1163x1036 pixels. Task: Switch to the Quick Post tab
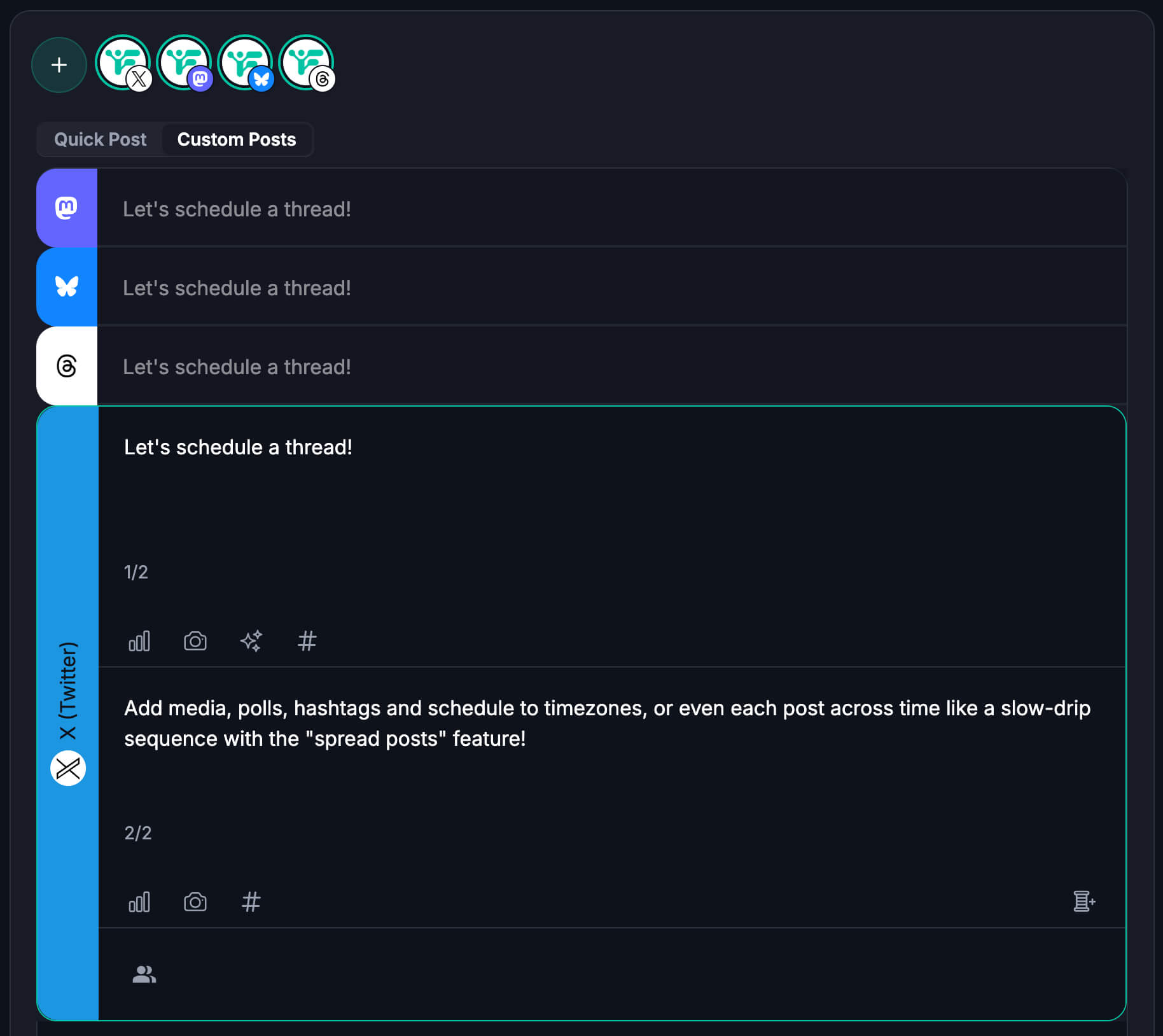(x=100, y=139)
